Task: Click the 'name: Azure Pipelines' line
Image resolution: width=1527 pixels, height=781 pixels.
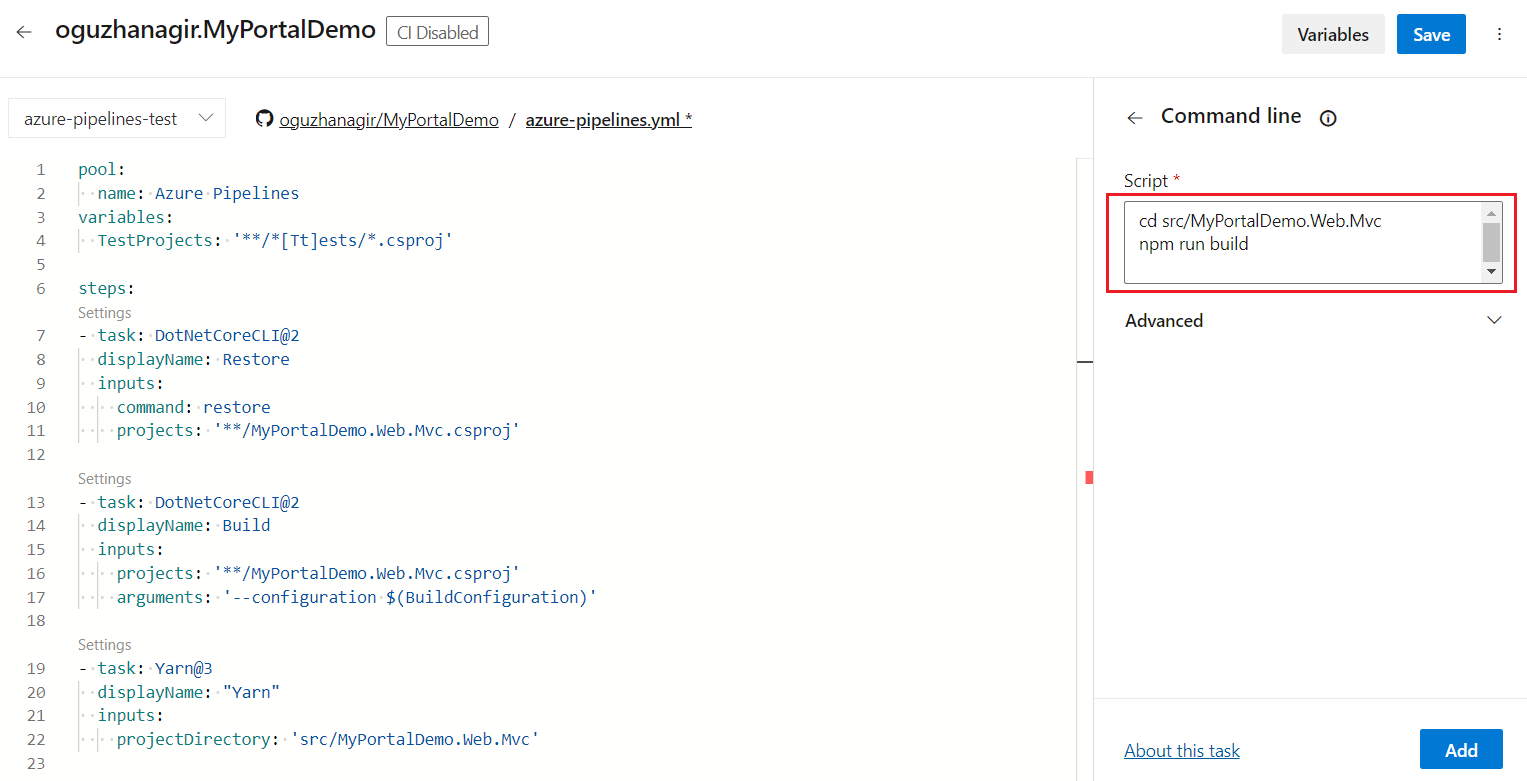Action: [x=198, y=193]
